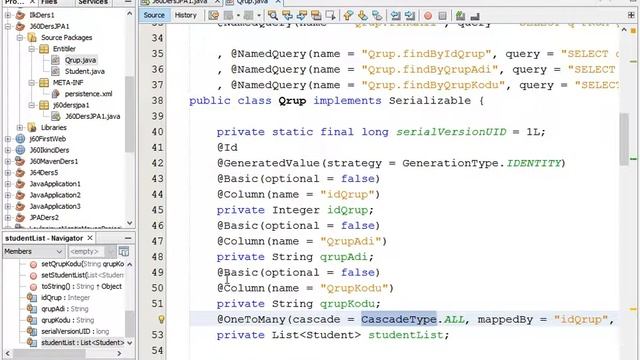The height and width of the screenshot is (360, 640).
Task: Open persistence.xml in project tree
Action: [x=88, y=94]
